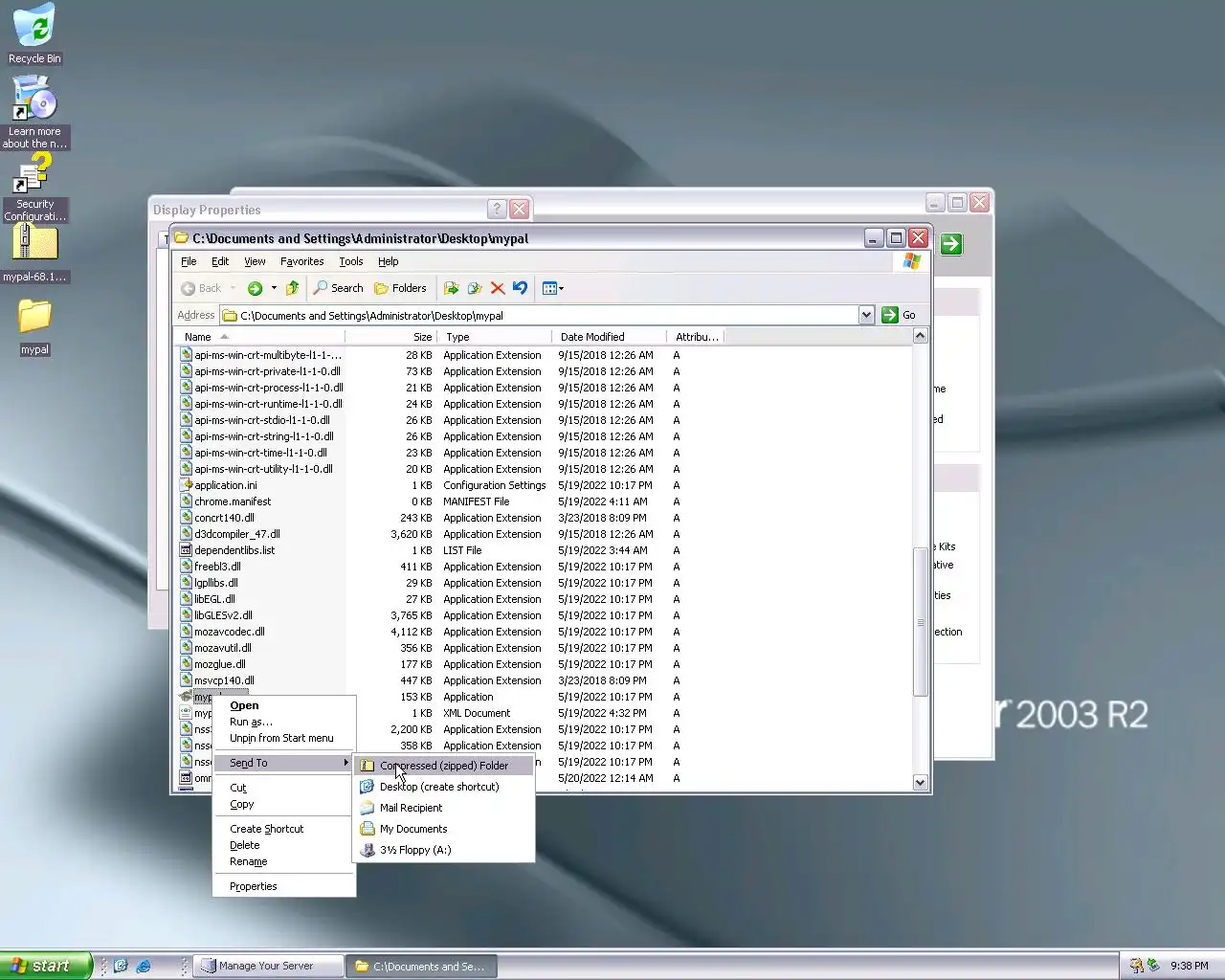Click the Search toolbar button
Screen dimensions: 1225x980
(339, 288)
